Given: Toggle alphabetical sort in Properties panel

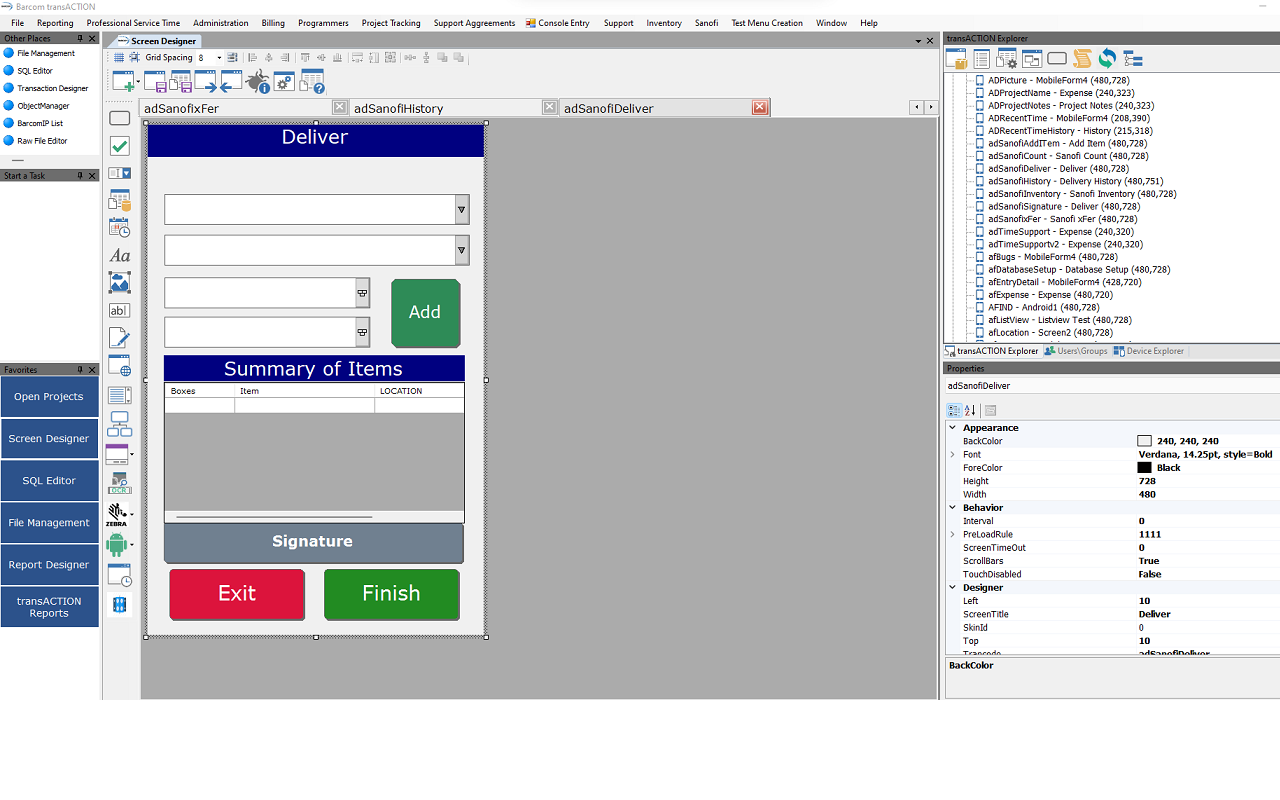Looking at the screenshot, I should pos(970,410).
